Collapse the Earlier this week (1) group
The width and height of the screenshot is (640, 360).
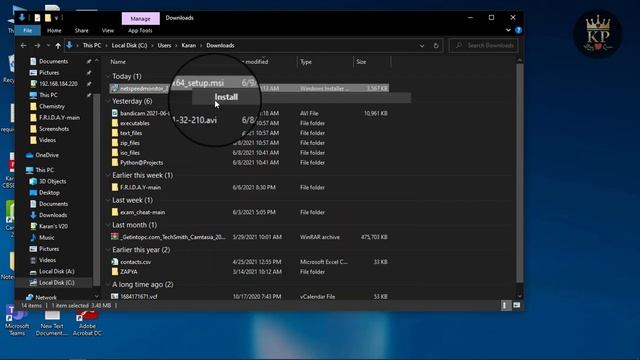pyautogui.click(x=108, y=175)
